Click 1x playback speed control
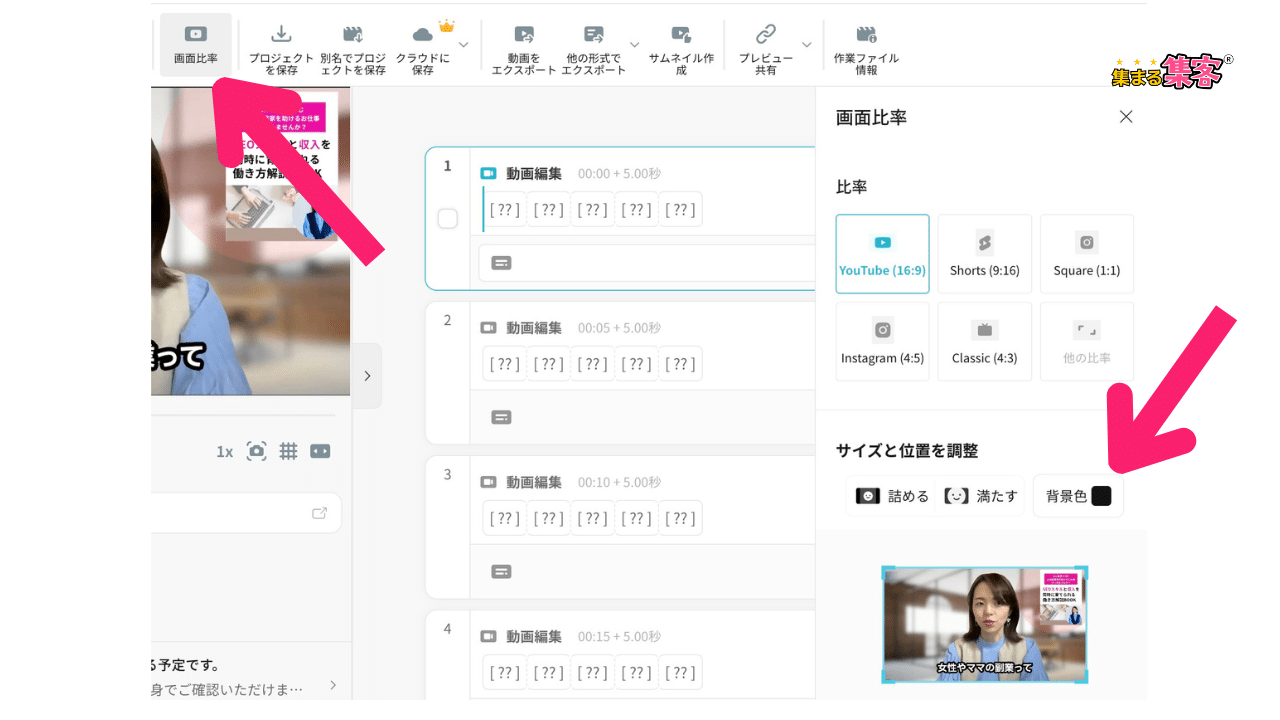1280x720 pixels. tap(224, 452)
